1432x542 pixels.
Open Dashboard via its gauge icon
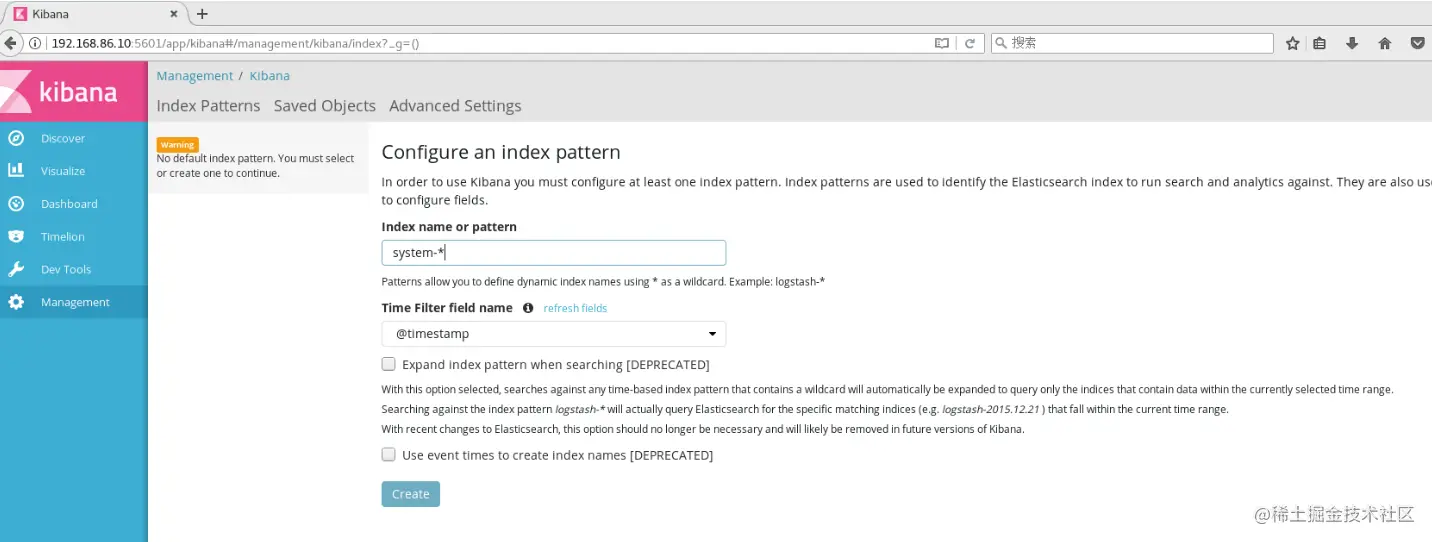coord(16,204)
